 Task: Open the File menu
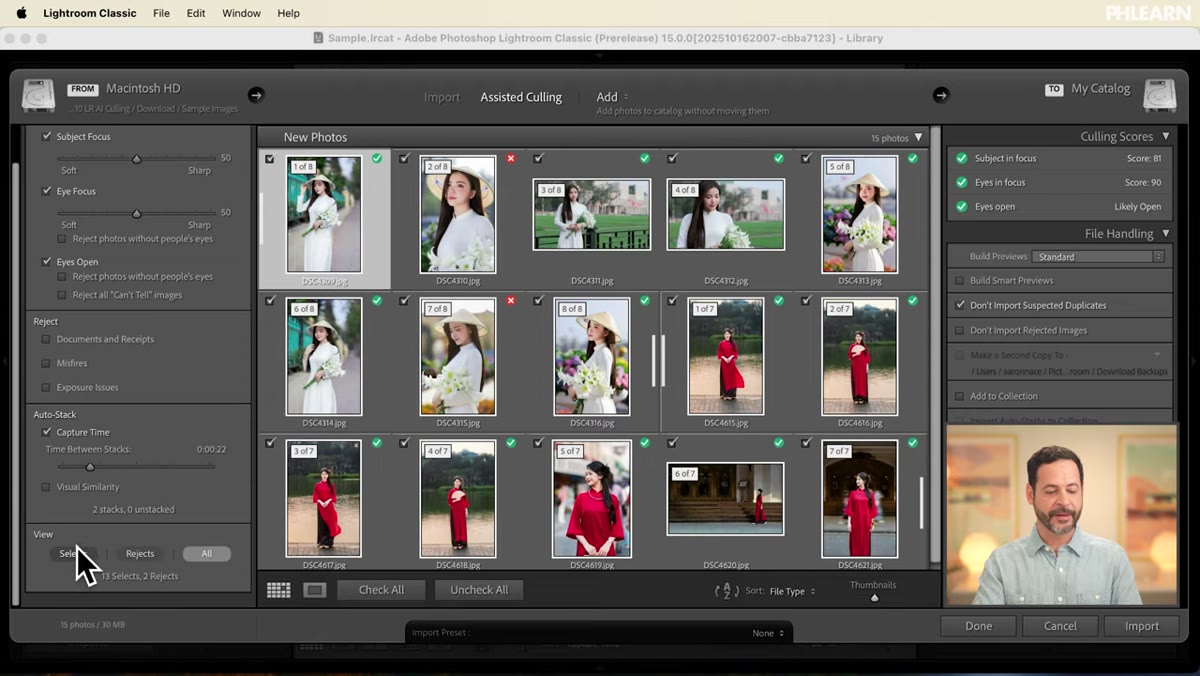pyautogui.click(x=161, y=13)
